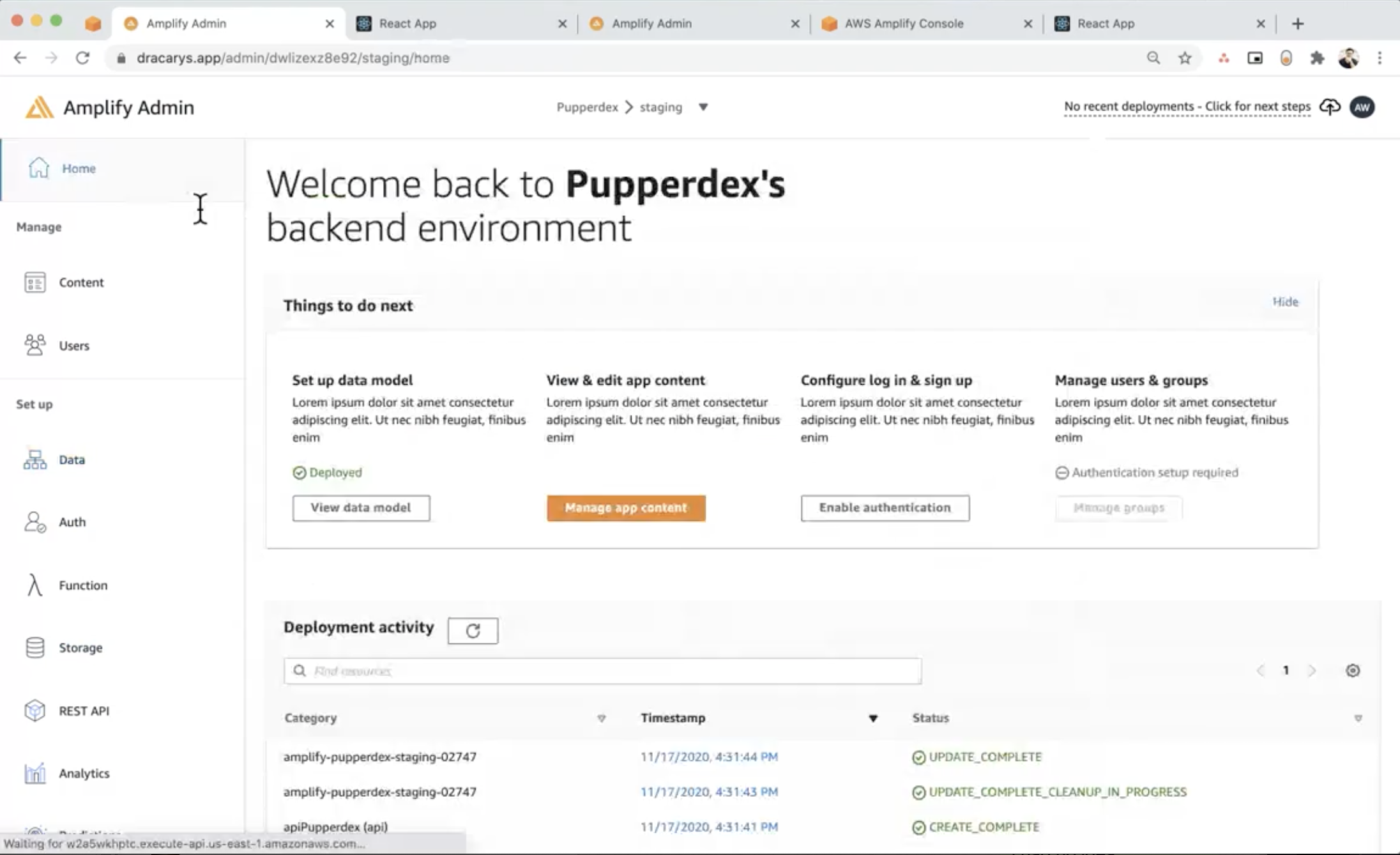Switch to the first React App tab
The height and width of the screenshot is (855, 1400).
click(461, 24)
